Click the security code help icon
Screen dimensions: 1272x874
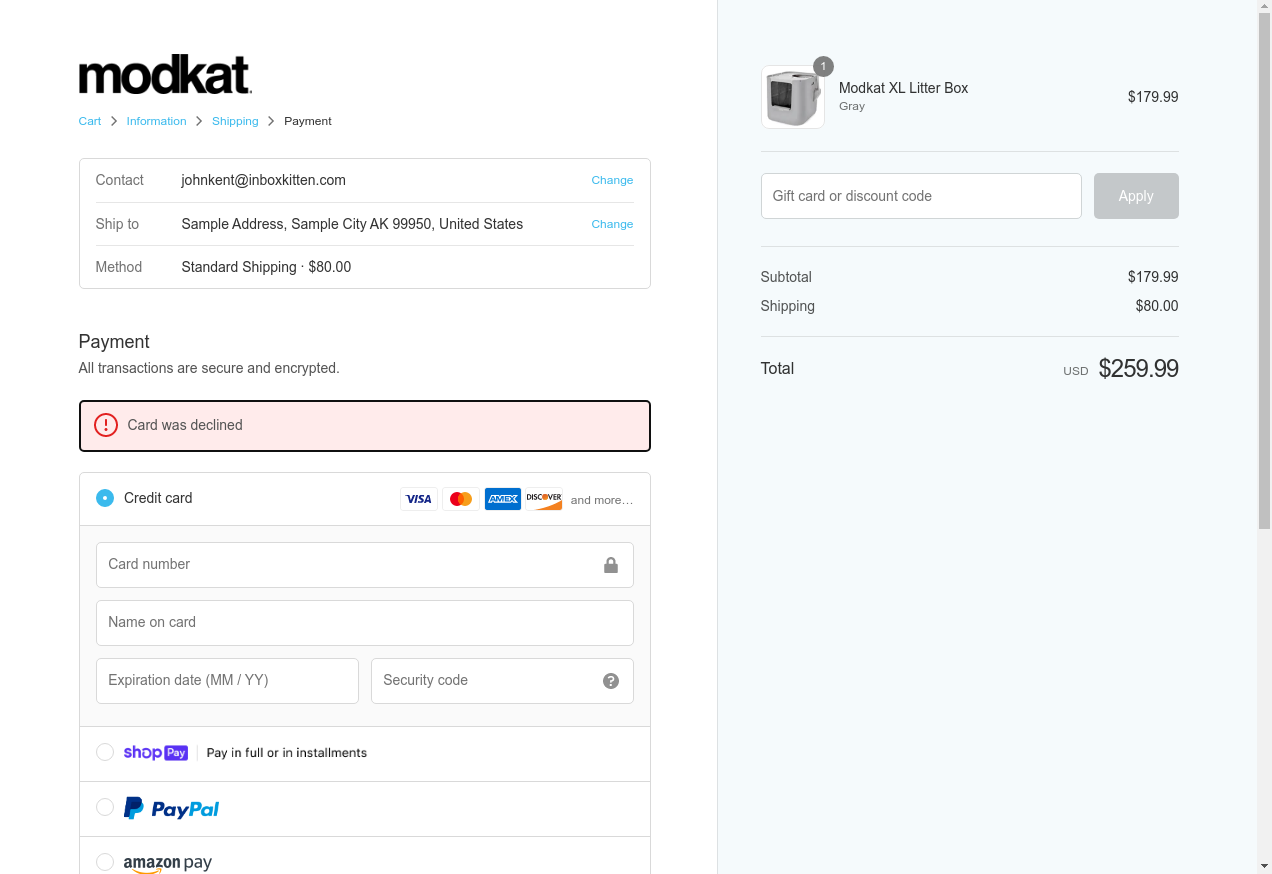click(x=611, y=681)
